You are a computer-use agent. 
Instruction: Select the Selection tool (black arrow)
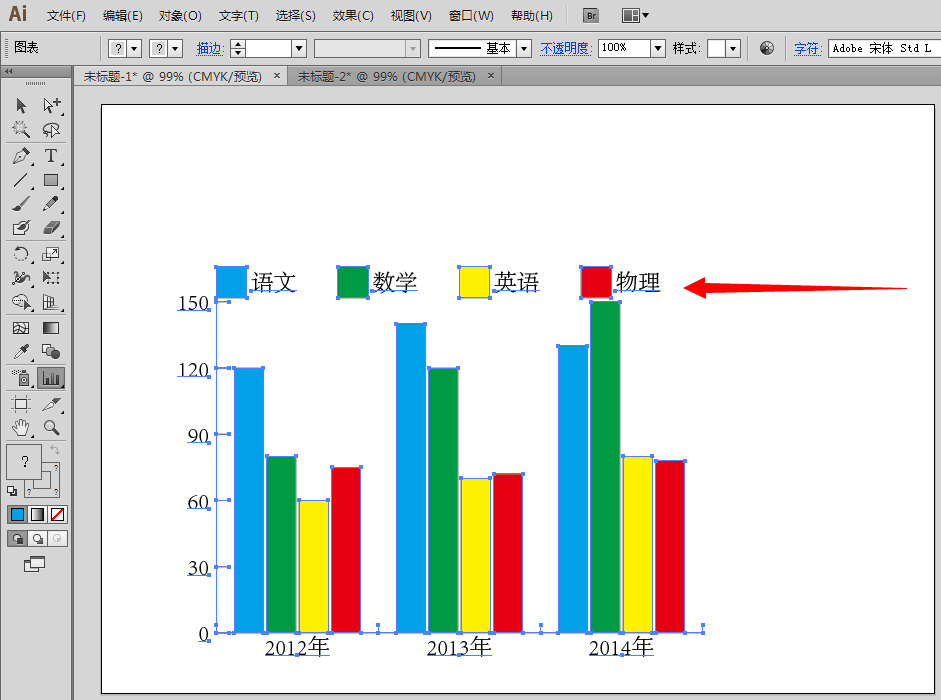[21, 106]
